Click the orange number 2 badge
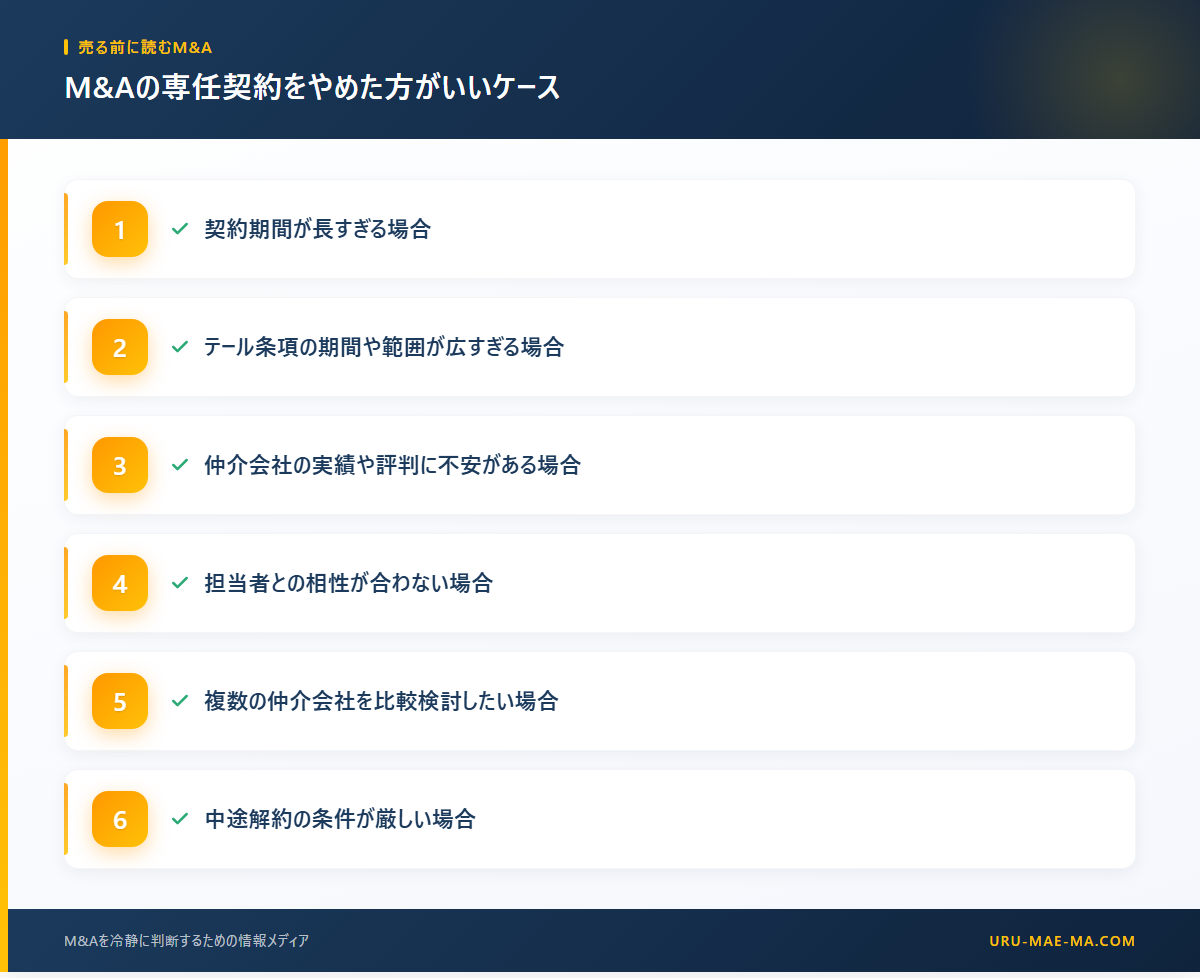The image size is (1200, 978). click(x=120, y=347)
